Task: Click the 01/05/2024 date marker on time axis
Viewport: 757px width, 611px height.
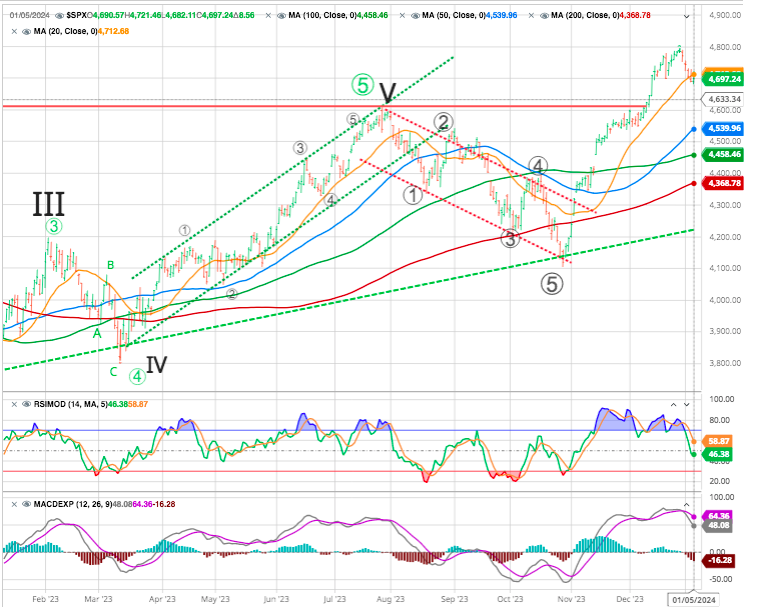Action: pyautogui.click(x=694, y=601)
